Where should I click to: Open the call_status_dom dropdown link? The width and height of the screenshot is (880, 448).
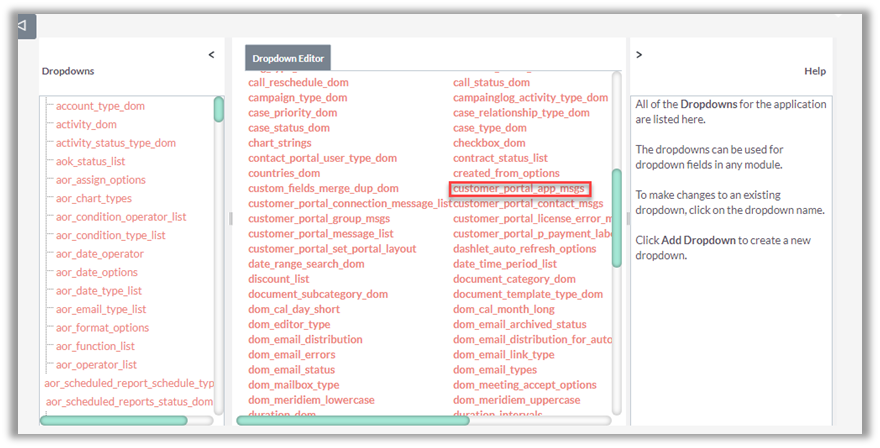[x=491, y=83]
